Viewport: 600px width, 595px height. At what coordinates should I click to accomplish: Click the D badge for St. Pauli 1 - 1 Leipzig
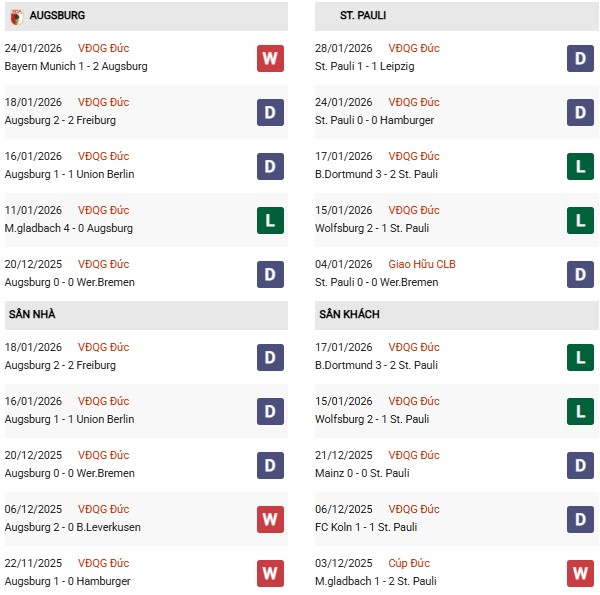580,58
